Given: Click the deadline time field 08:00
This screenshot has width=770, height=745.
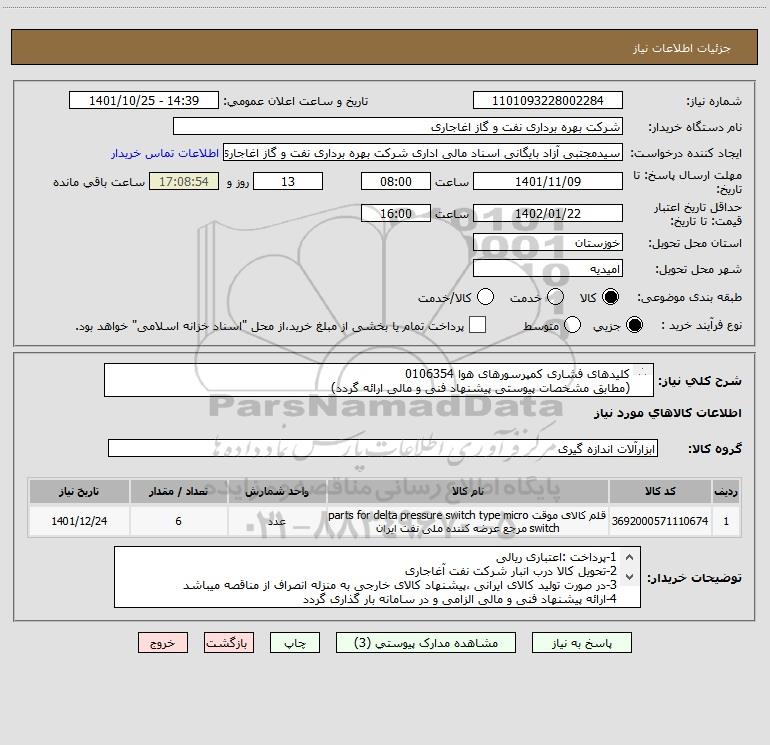Looking at the screenshot, I should point(396,182).
